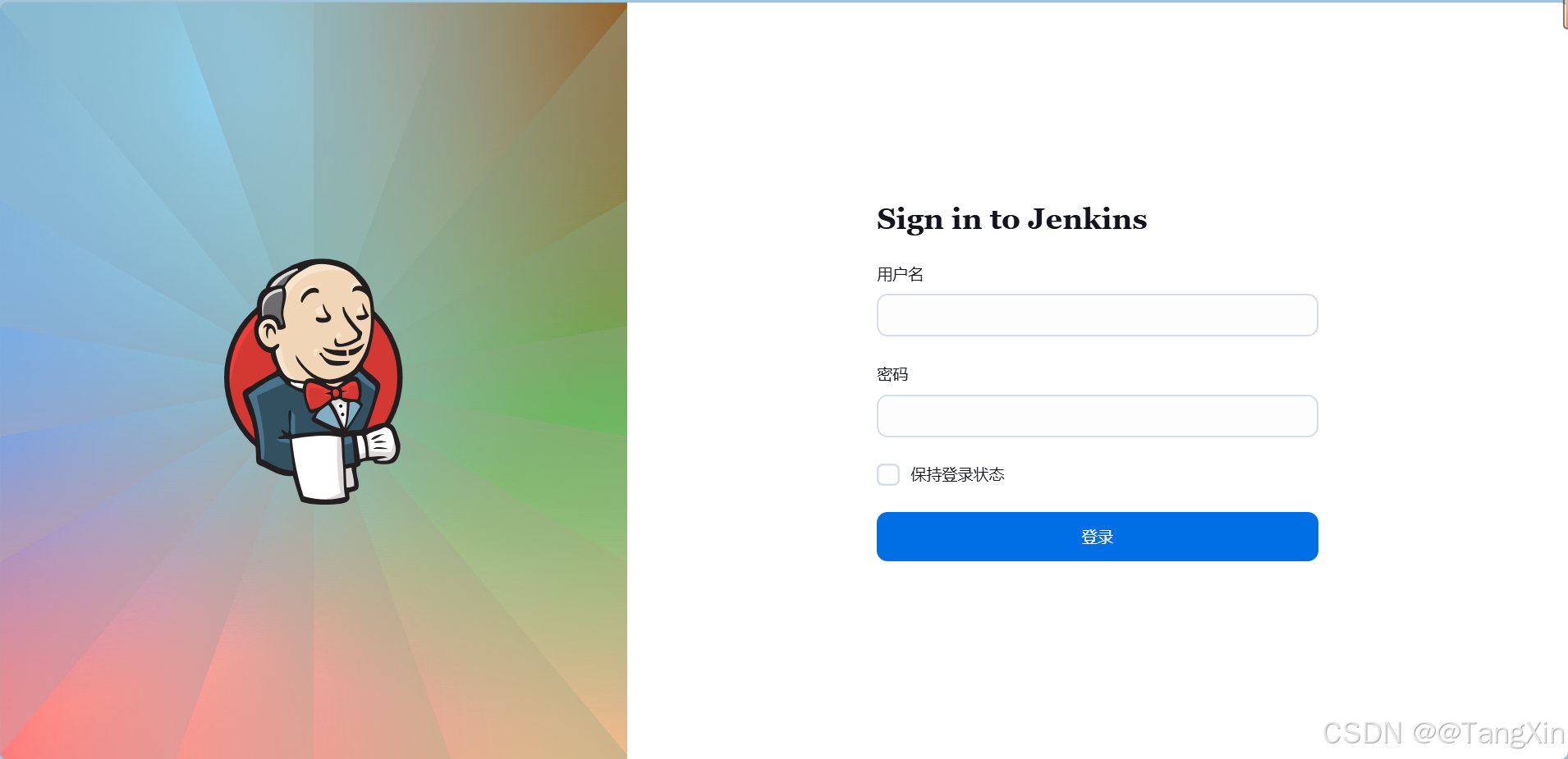Toggle the 保持登录状态 checkbox
The image size is (1568, 759).
[888, 474]
